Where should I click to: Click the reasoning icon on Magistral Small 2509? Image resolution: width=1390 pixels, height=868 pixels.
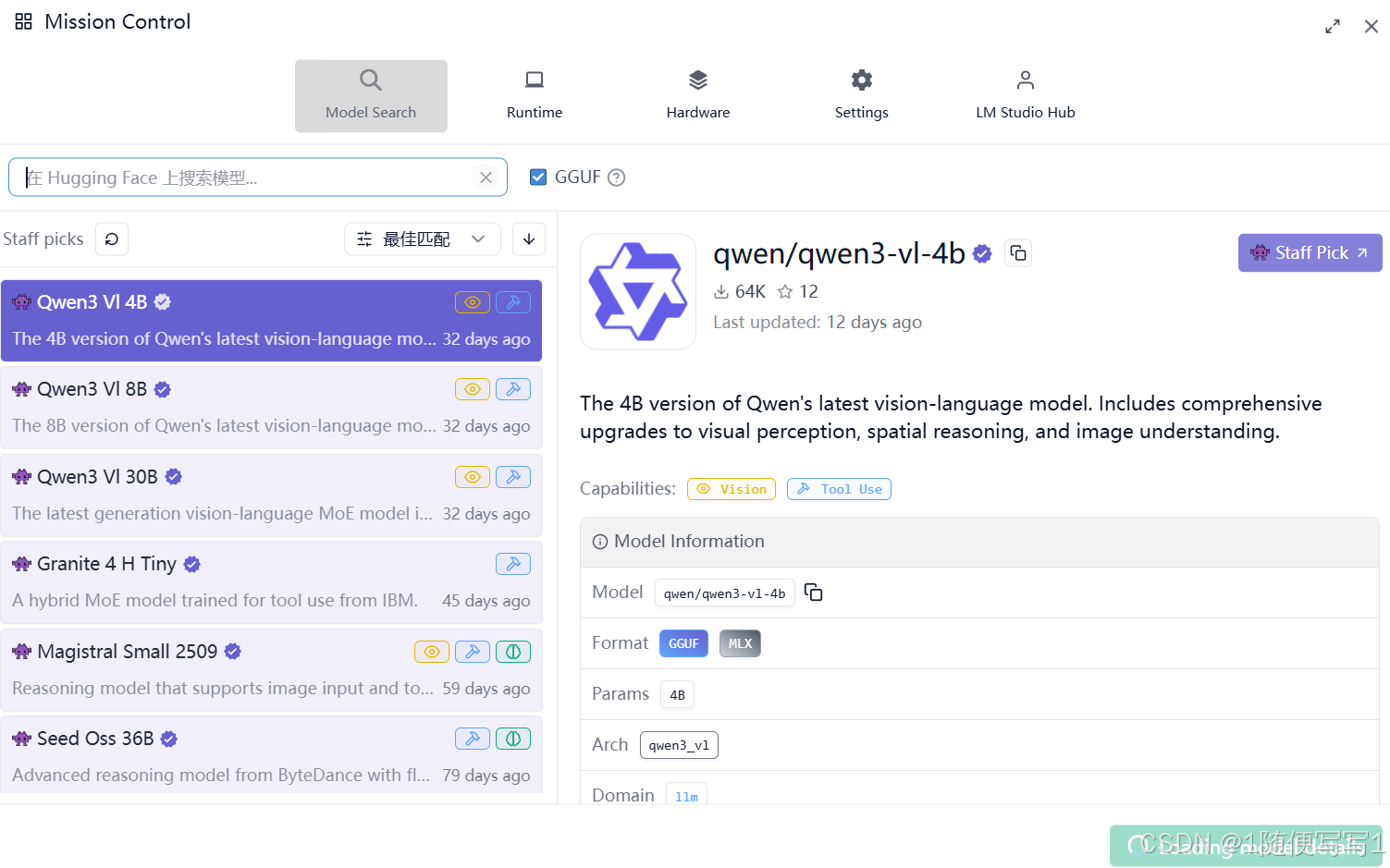coord(513,651)
